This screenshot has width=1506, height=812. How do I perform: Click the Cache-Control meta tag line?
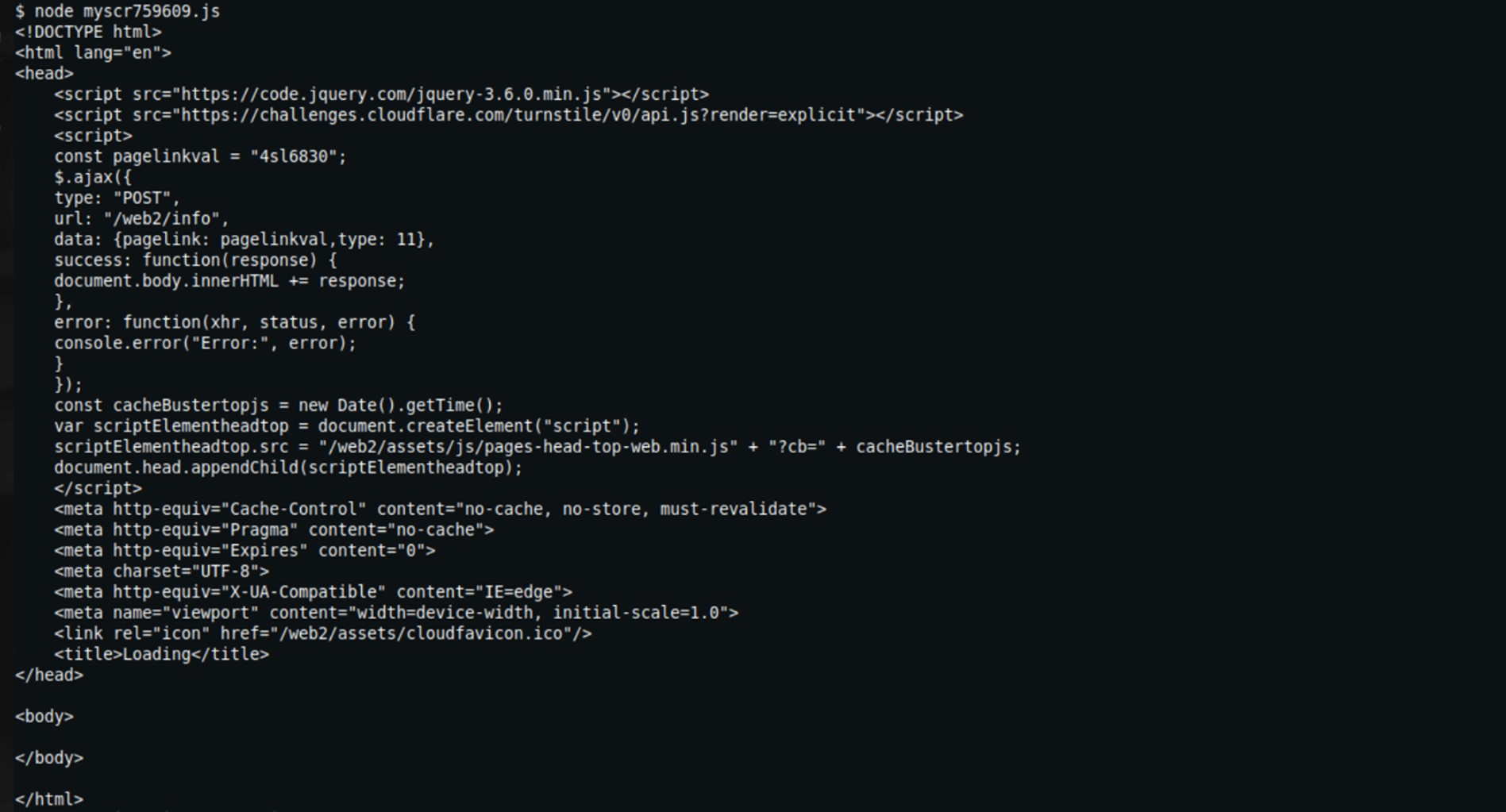point(440,510)
